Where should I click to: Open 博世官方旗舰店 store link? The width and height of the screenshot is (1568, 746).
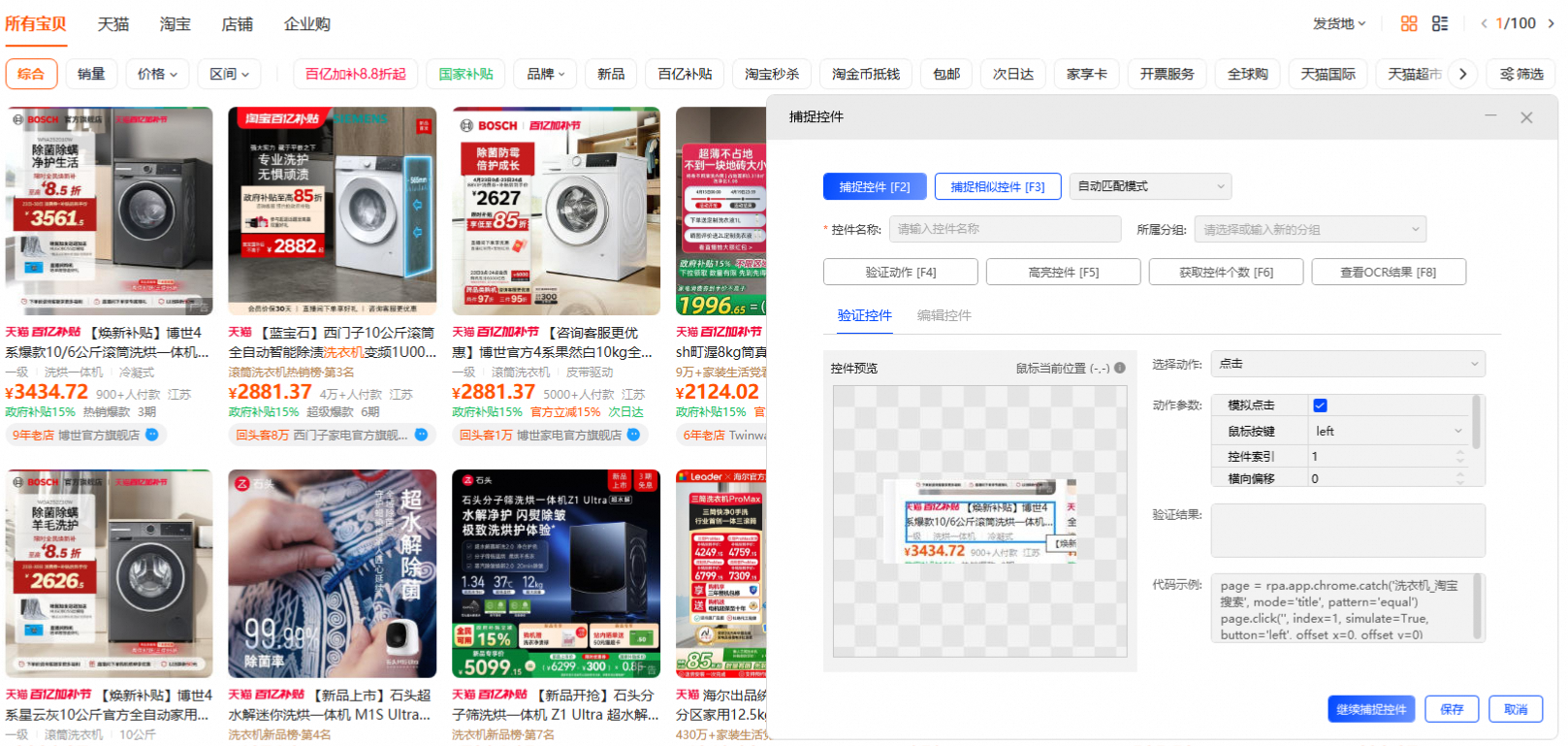(x=99, y=436)
